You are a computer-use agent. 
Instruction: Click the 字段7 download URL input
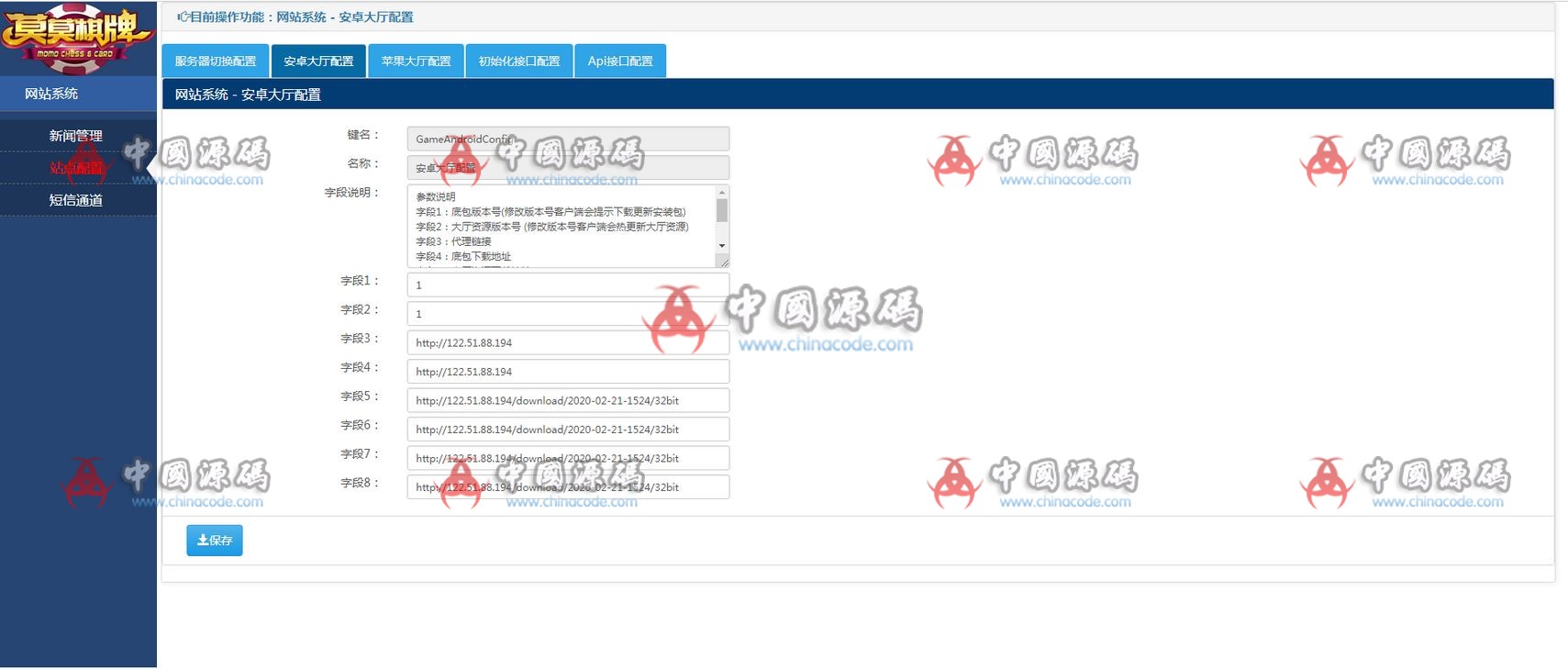[568, 458]
